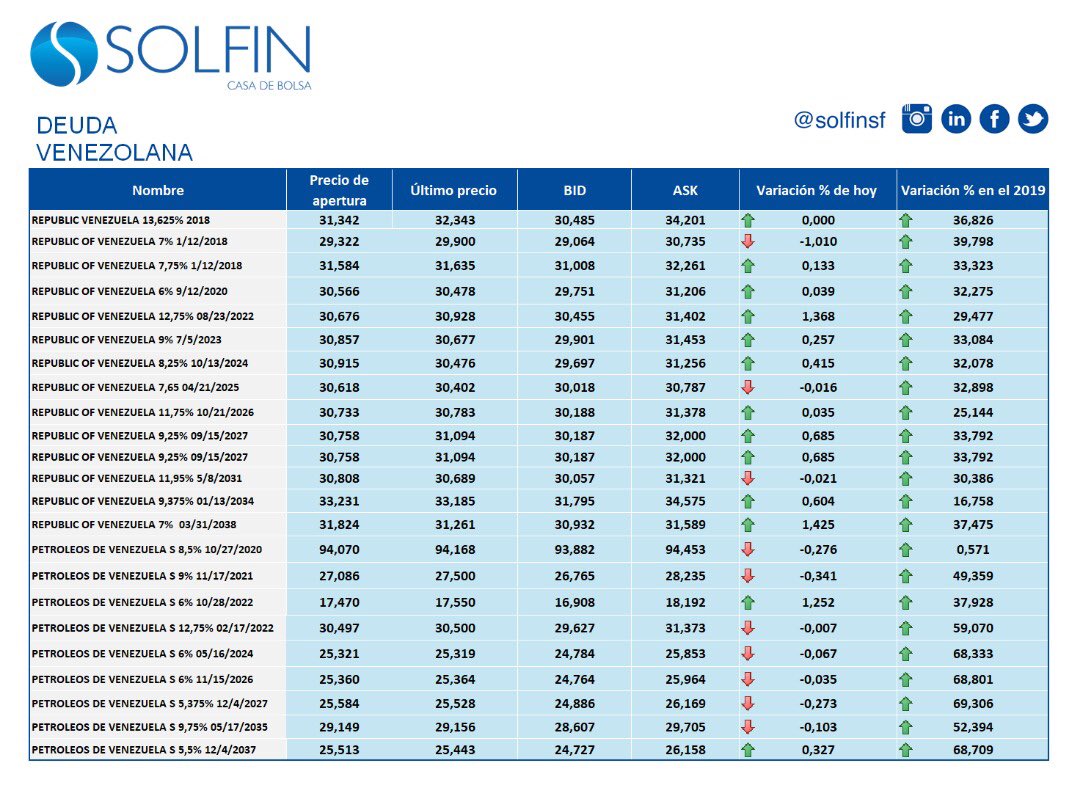This screenshot has width=1080, height=785.
Task: Select row 'PETROLEOS DE VENEZUELA S 8,5% 10/27/2020'
Action: (539, 550)
